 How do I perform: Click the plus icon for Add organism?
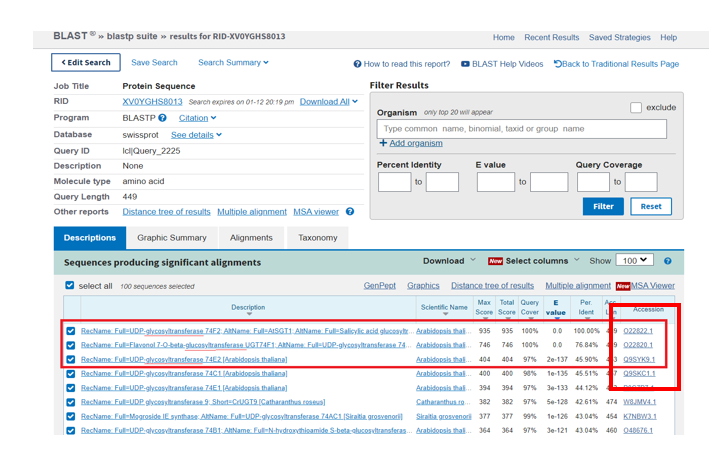click(383, 143)
